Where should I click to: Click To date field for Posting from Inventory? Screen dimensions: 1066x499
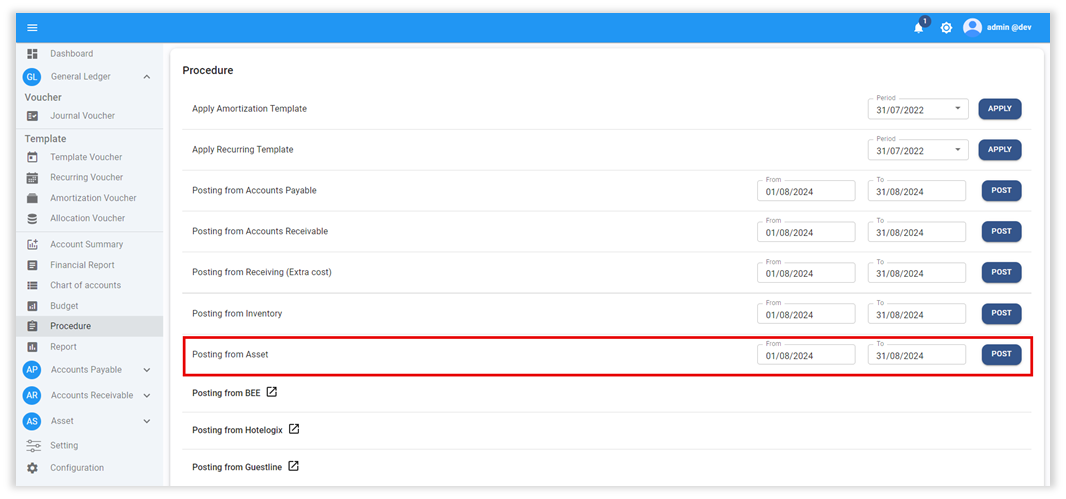point(916,314)
